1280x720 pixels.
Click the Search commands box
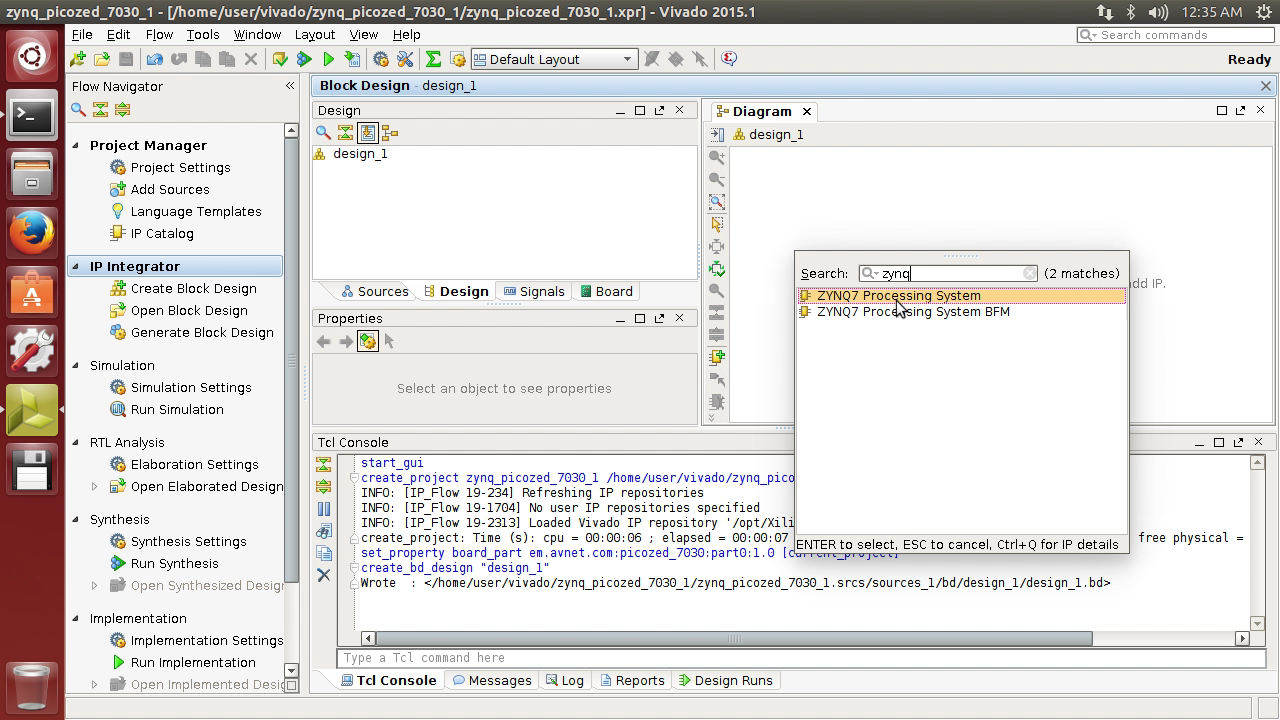1176,35
